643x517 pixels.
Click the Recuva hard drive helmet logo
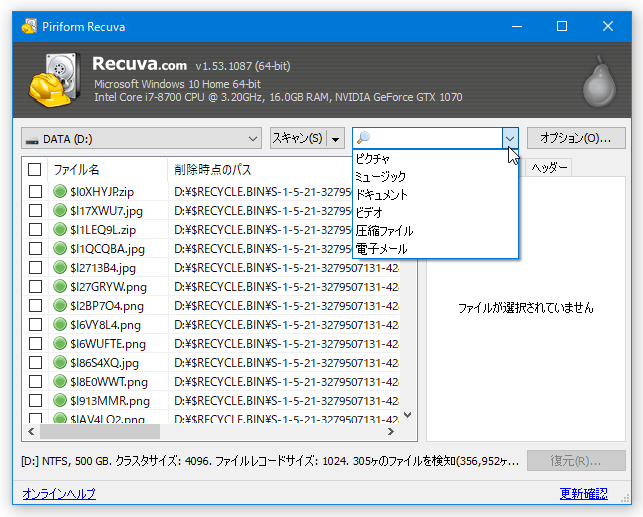click(x=55, y=80)
